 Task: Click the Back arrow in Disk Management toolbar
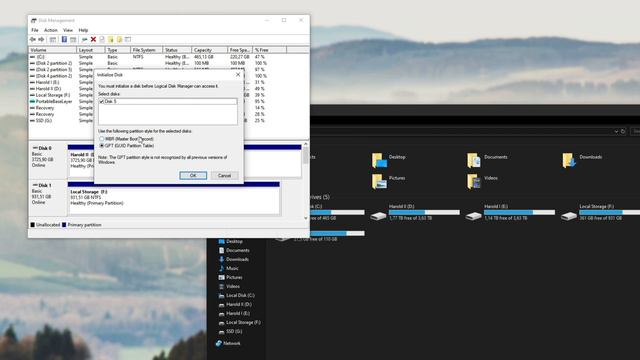coord(33,40)
